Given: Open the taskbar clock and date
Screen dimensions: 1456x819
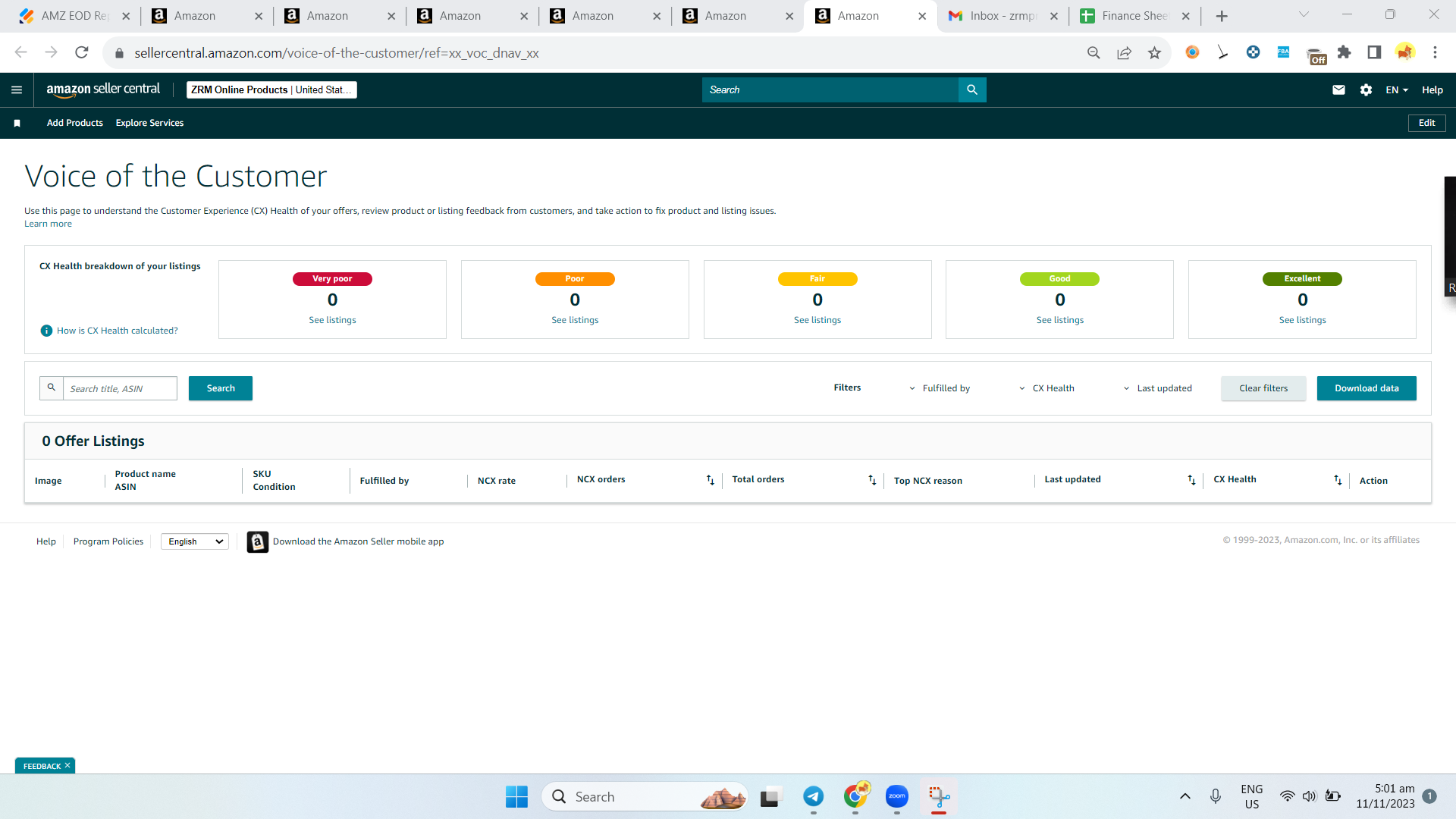Looking at the screenshot, I should pos(1385,796).
